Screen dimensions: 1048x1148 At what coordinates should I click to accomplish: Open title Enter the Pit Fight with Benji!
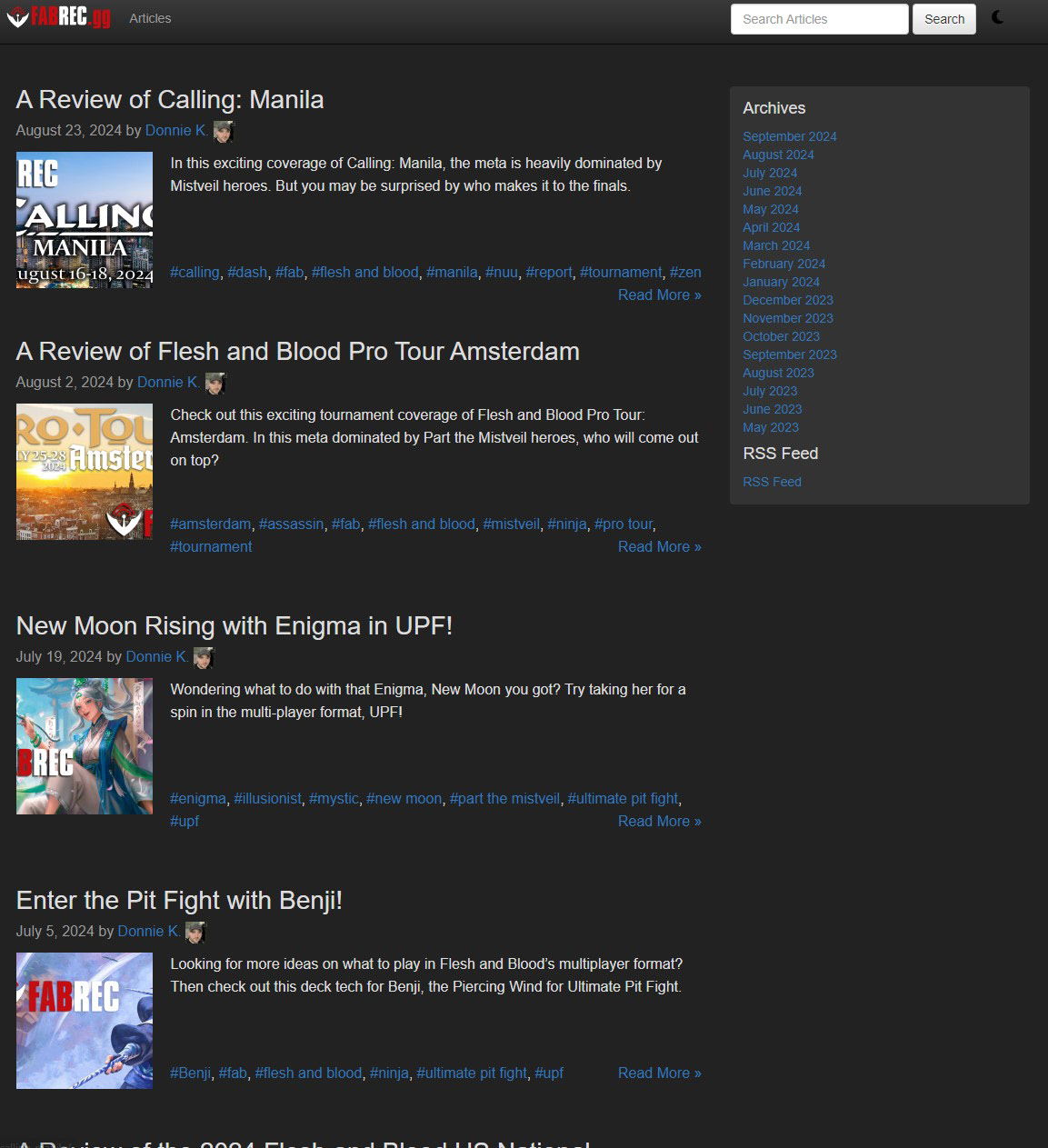(x=179, y=900)
